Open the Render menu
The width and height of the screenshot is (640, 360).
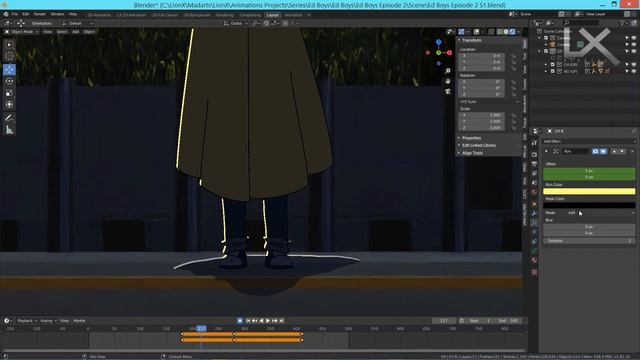[40, 14]
